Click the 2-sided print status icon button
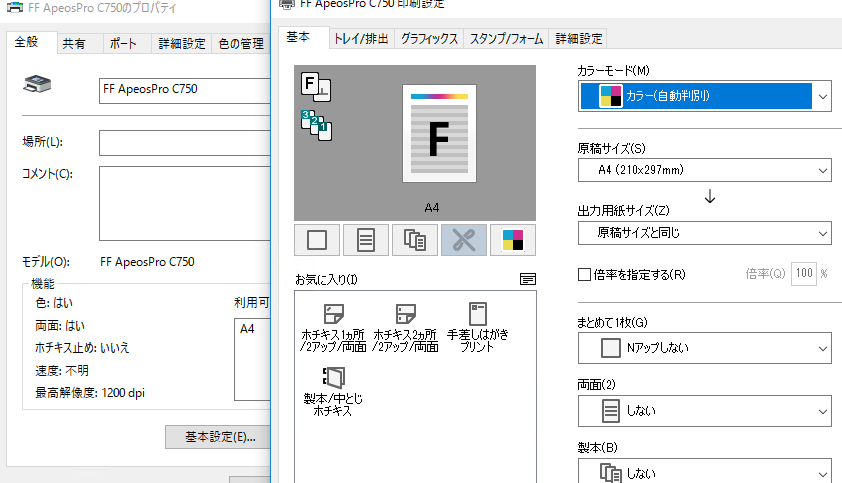Screen dimensions: 842x483 pos(366,240)
